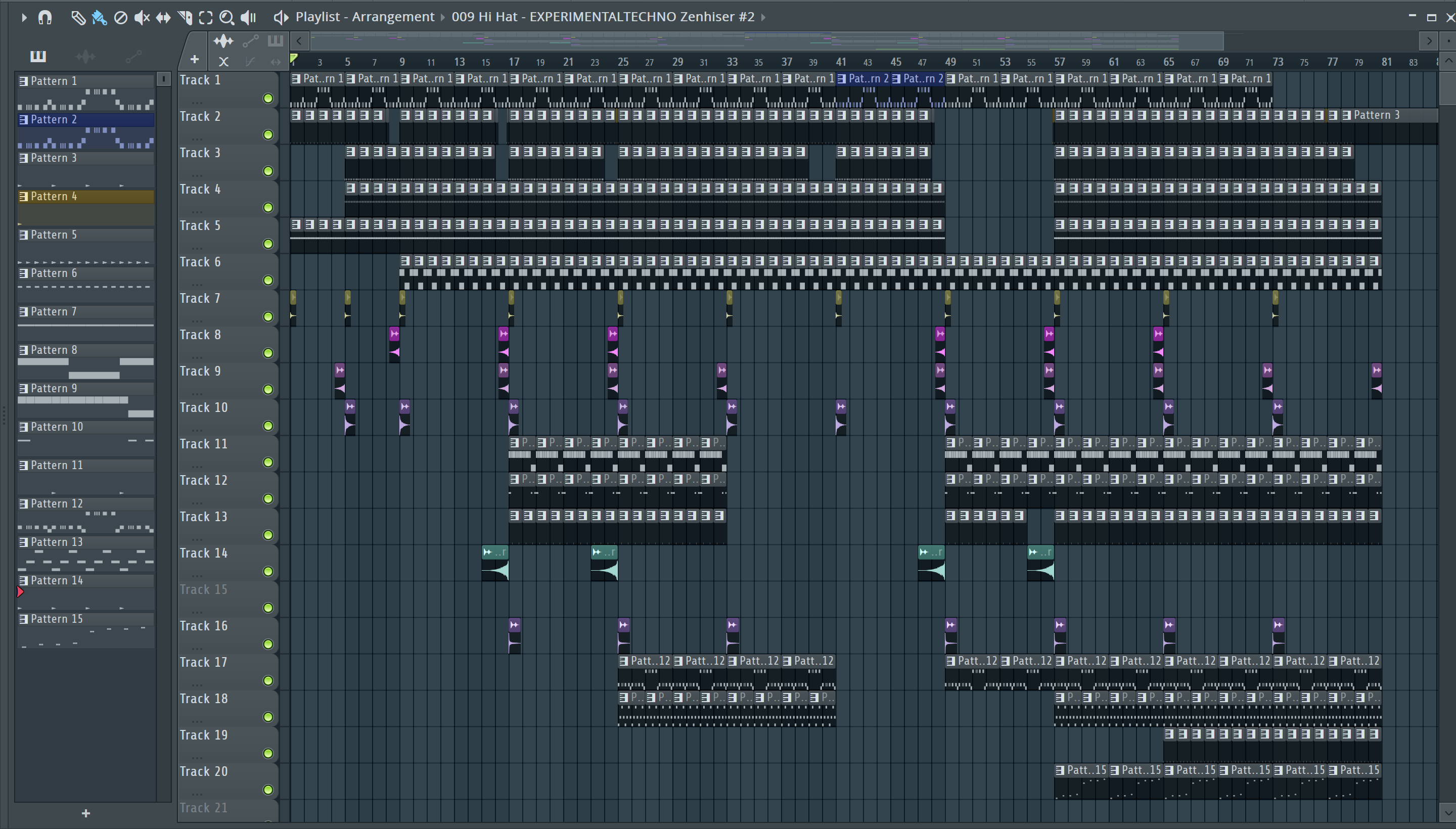Click bar 49 on the timeline ruler

pyautogui.click(x=950, y=62)
